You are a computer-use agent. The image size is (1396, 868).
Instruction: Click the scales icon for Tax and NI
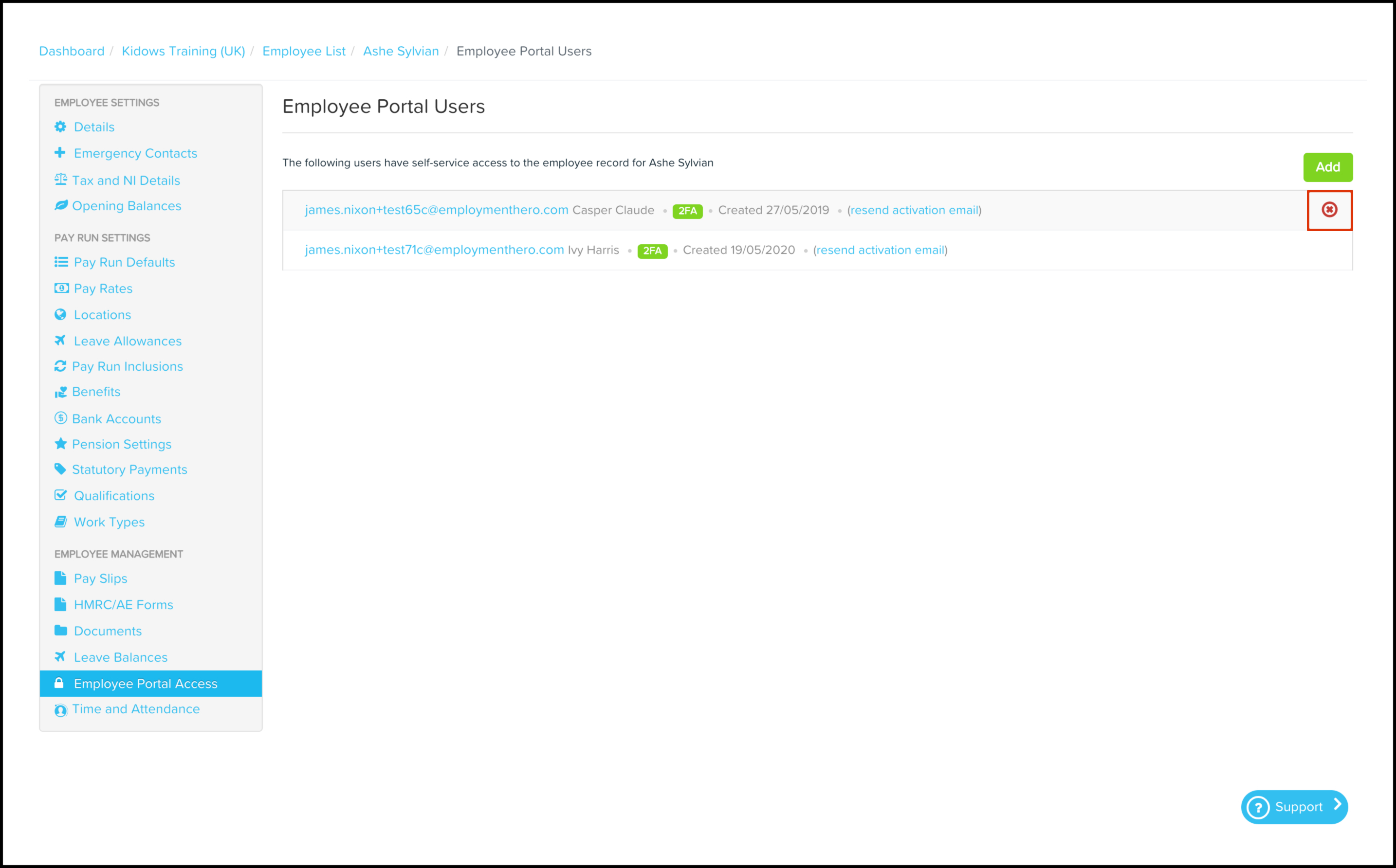point(60,180)
